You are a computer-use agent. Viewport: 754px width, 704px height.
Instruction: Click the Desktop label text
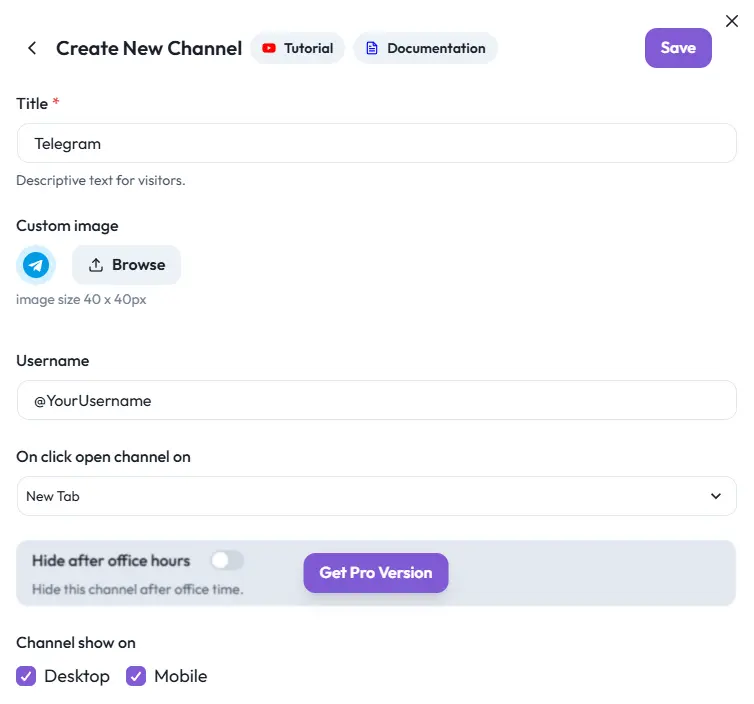(x=77, y=677)
